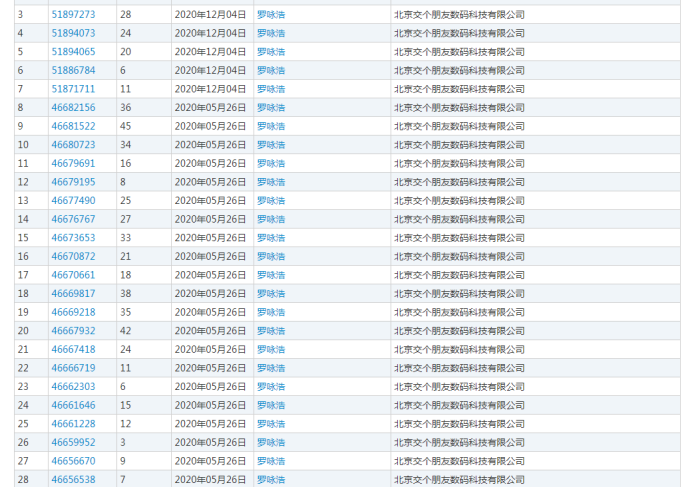
Task: Open entry 46679691 details
Action: coord(73,163)
